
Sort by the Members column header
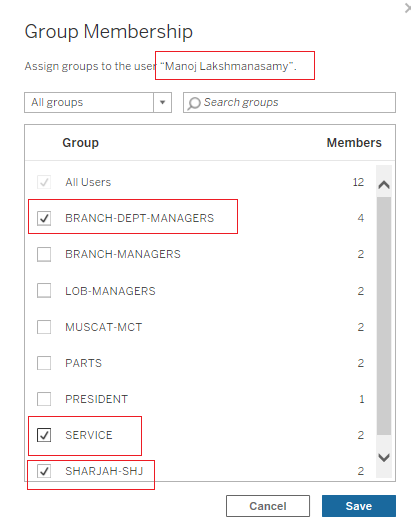(354, 143)
